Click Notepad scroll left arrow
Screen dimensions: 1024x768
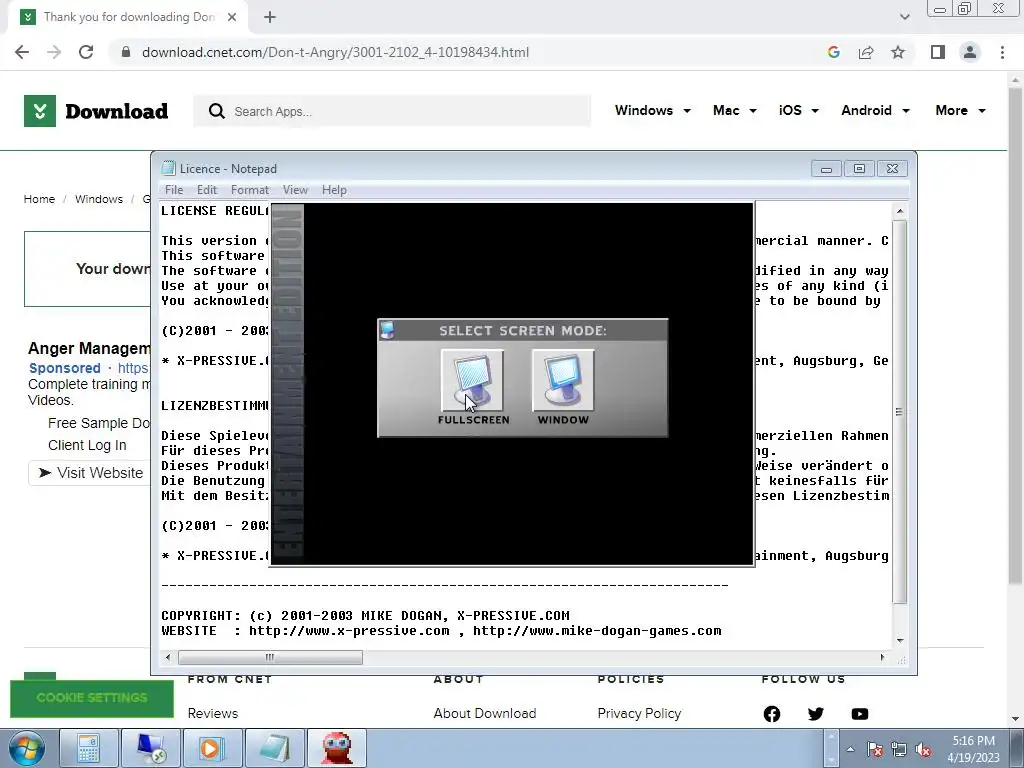[168, 658]
